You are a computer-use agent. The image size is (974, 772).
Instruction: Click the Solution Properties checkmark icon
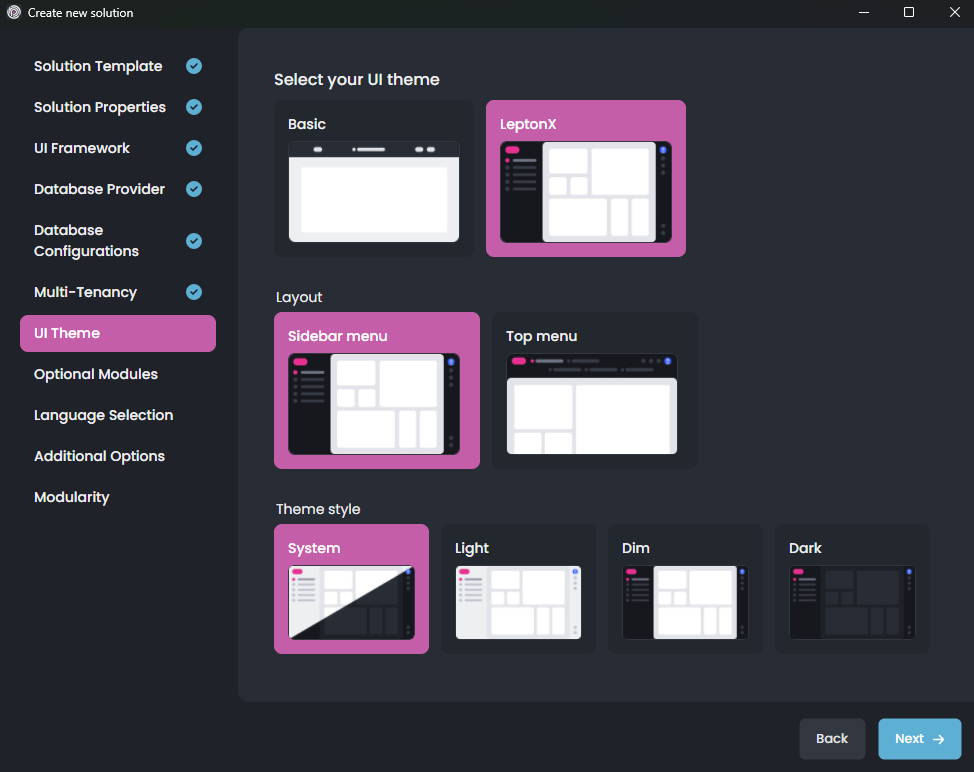click(193, 107)
